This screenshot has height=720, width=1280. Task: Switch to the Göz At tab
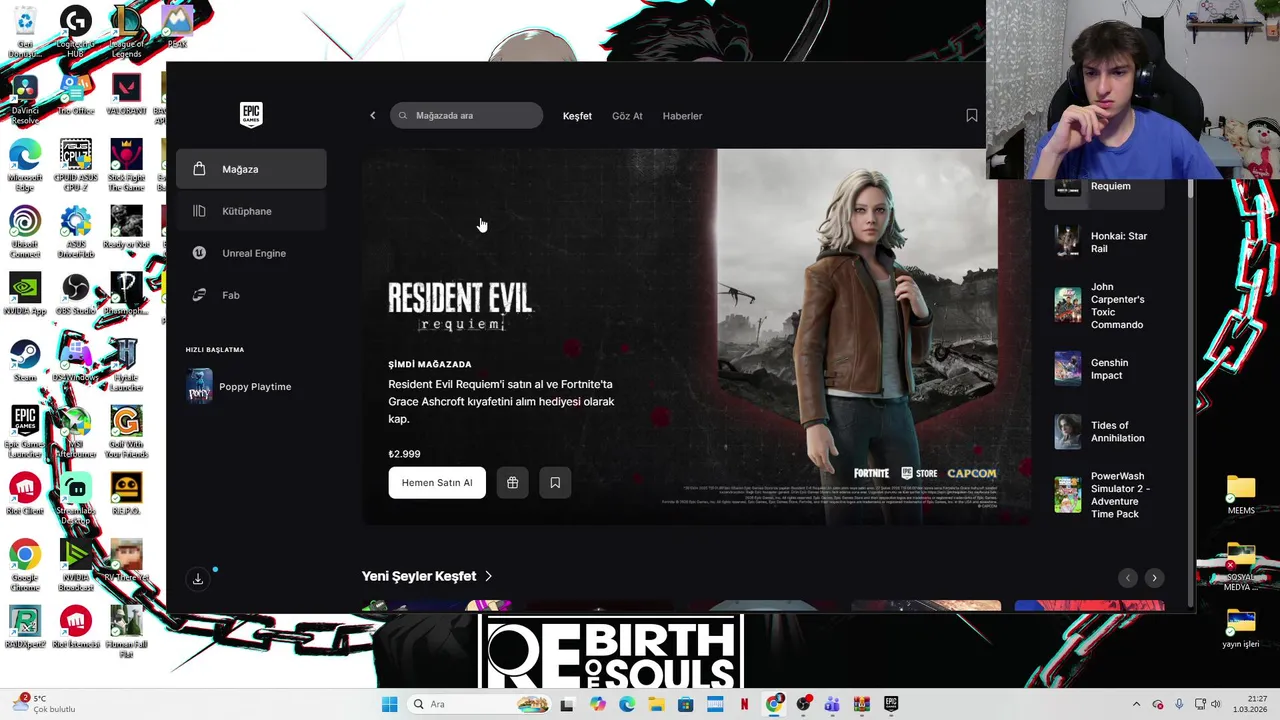pyautogui.click(x=627, y=116)
